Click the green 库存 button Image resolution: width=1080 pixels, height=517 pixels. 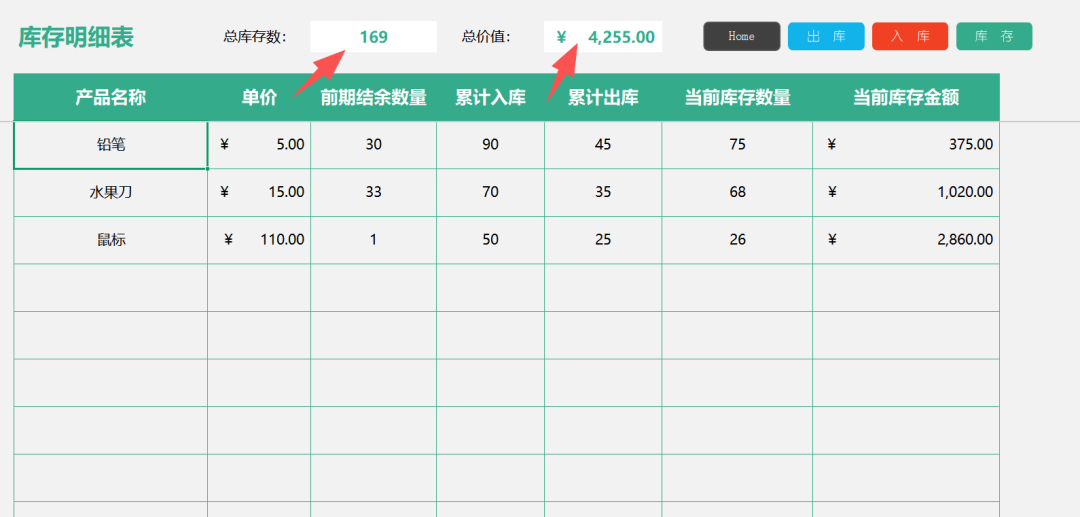994,37
